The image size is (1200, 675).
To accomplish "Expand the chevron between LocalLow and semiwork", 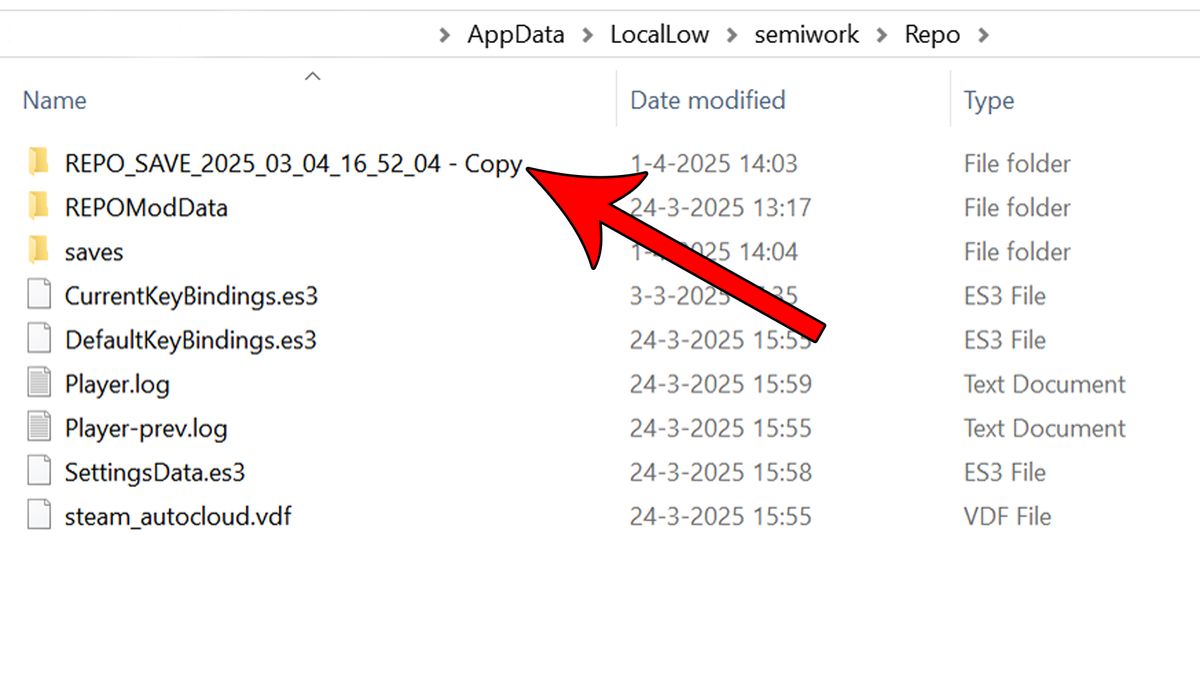I will click(732, 35).
